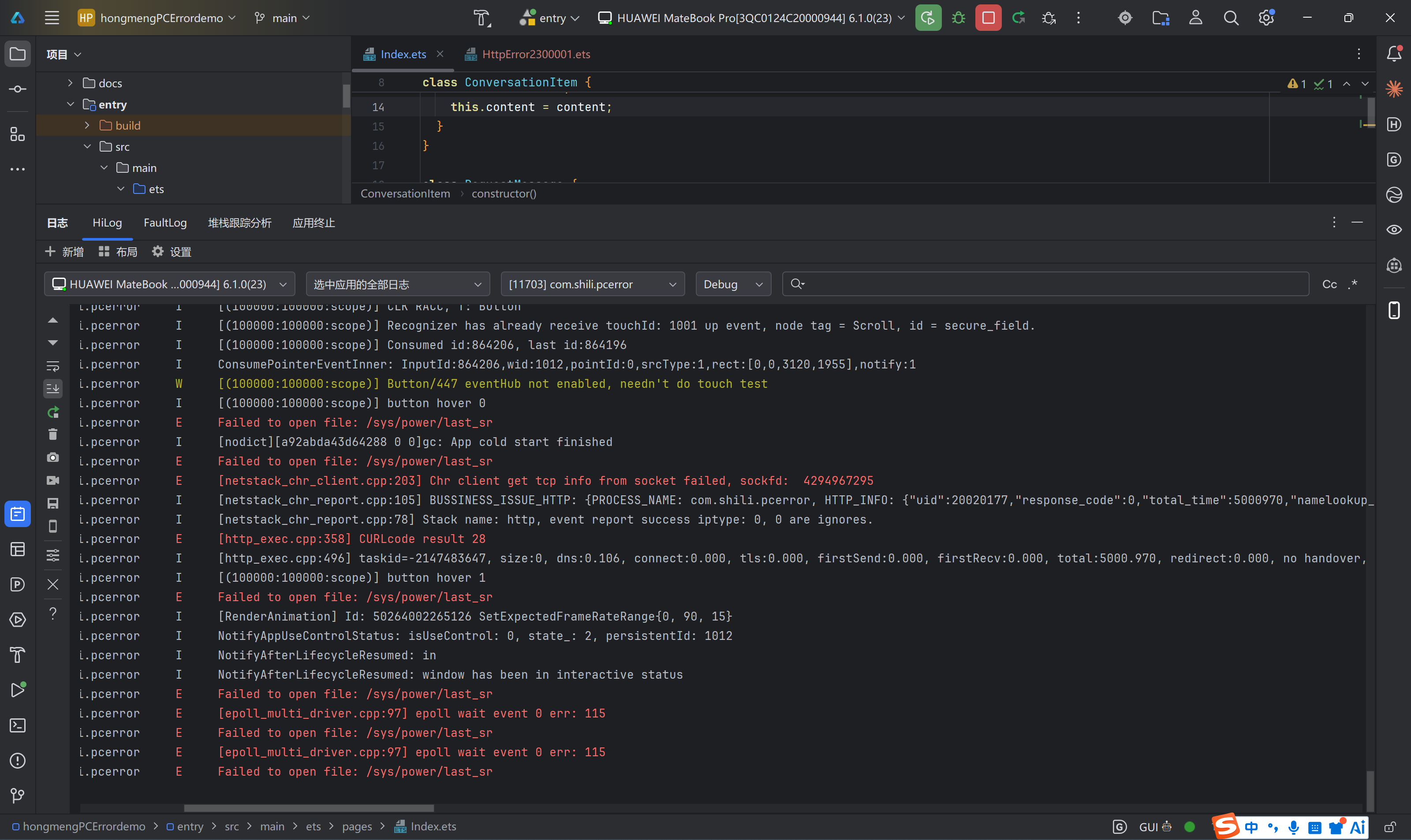Image resolution: width=1411 pixels, height=840 pixels.
Task: Open the Log tool window icon
Action: pyautogui.click(x=18, y=514)
